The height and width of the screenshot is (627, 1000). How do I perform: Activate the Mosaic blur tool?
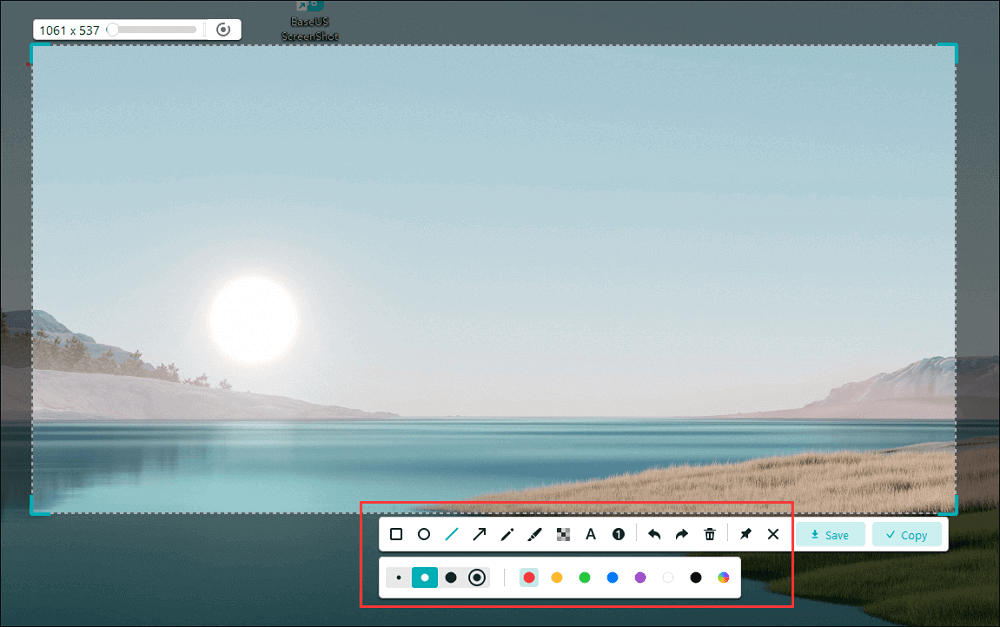coord(562,534)
